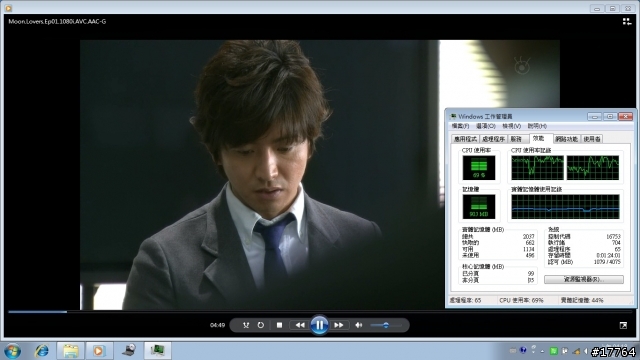
Task: Click the first CPU history graph
Action: pos(537,168)
